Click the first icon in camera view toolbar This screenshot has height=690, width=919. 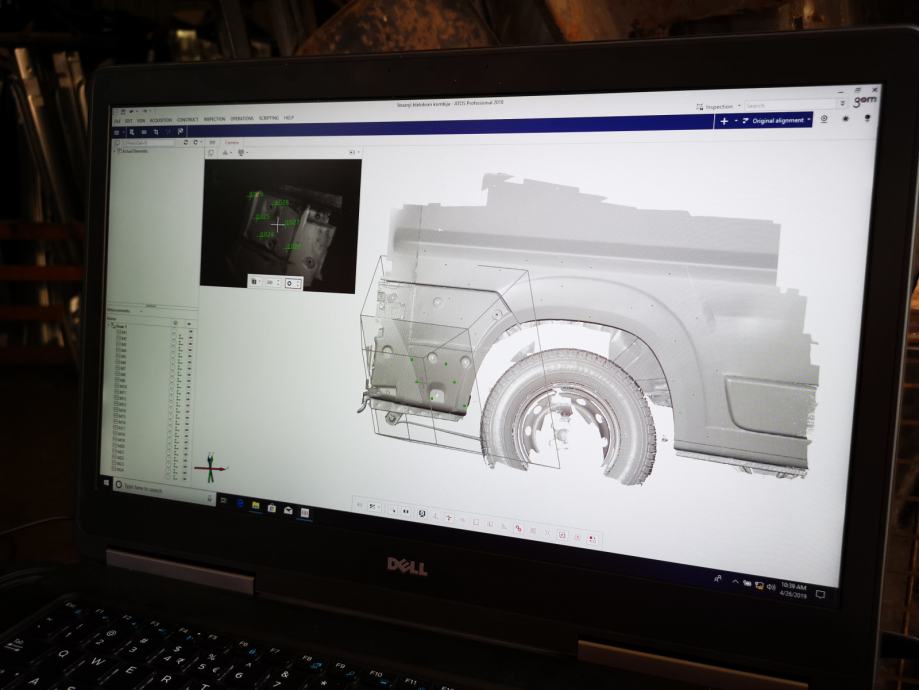click(x=211, y=152)
